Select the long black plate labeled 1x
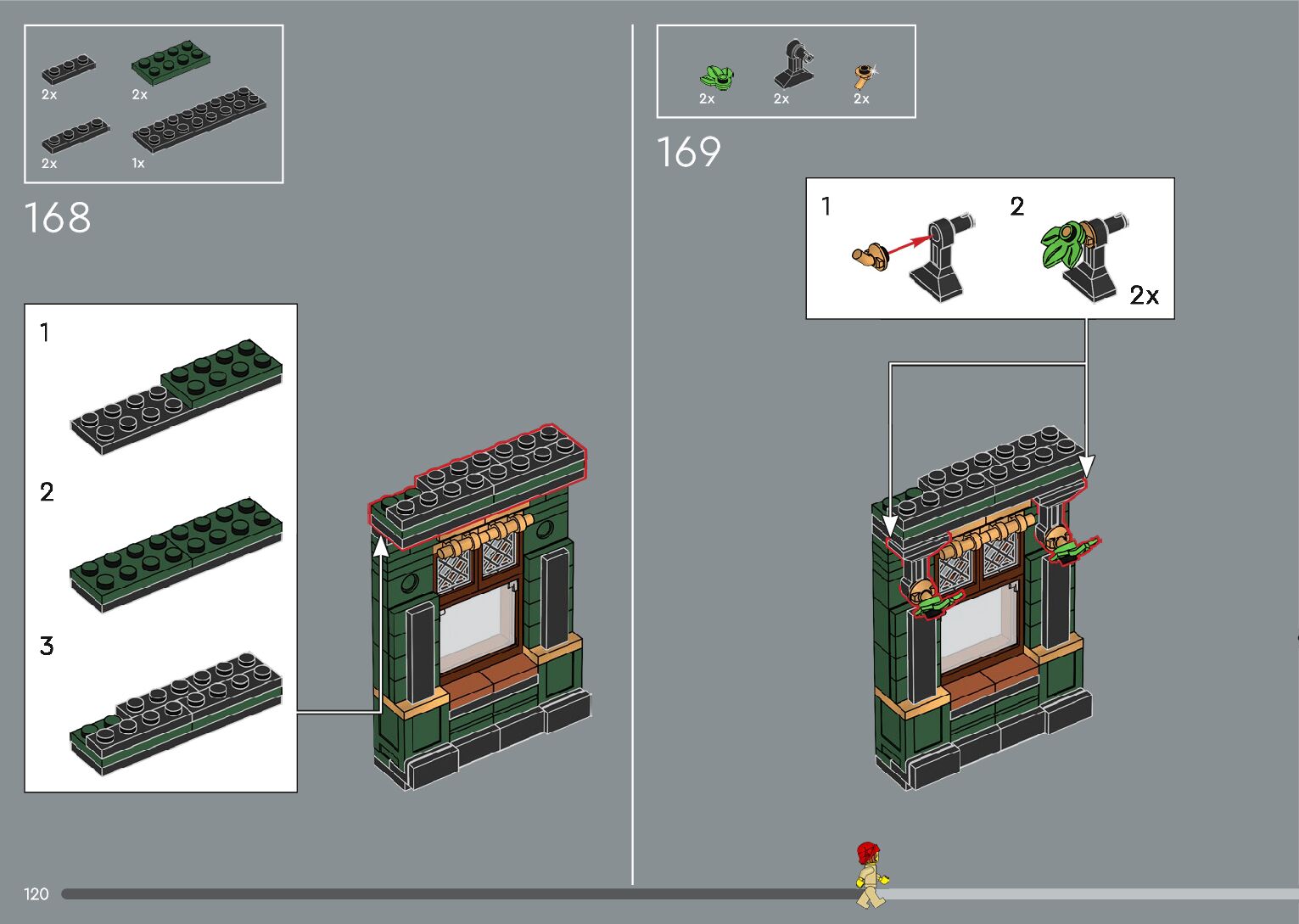The image size is (1299, 924). [199, 119]
